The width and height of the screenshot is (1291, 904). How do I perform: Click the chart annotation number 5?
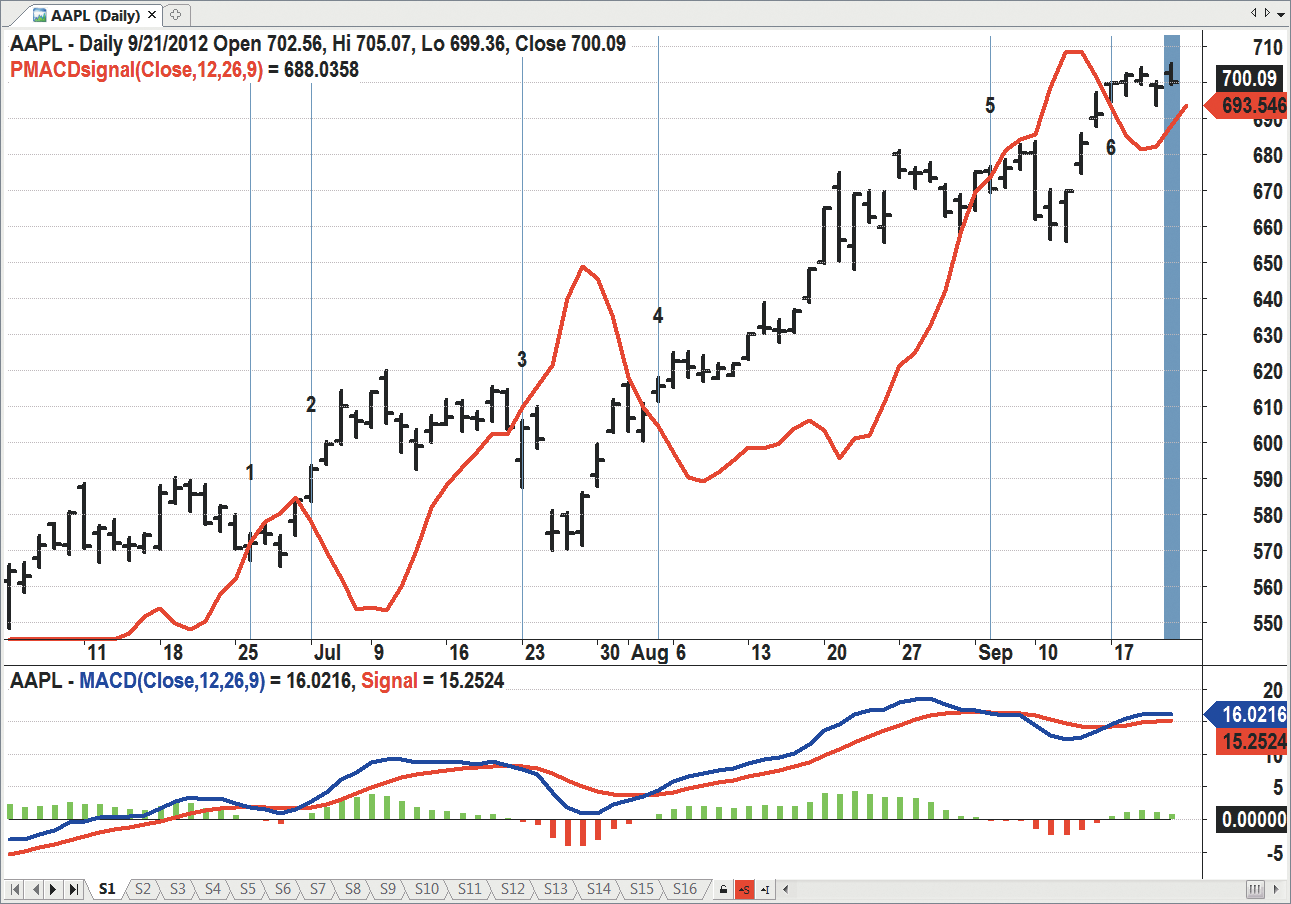pos(990,105)
